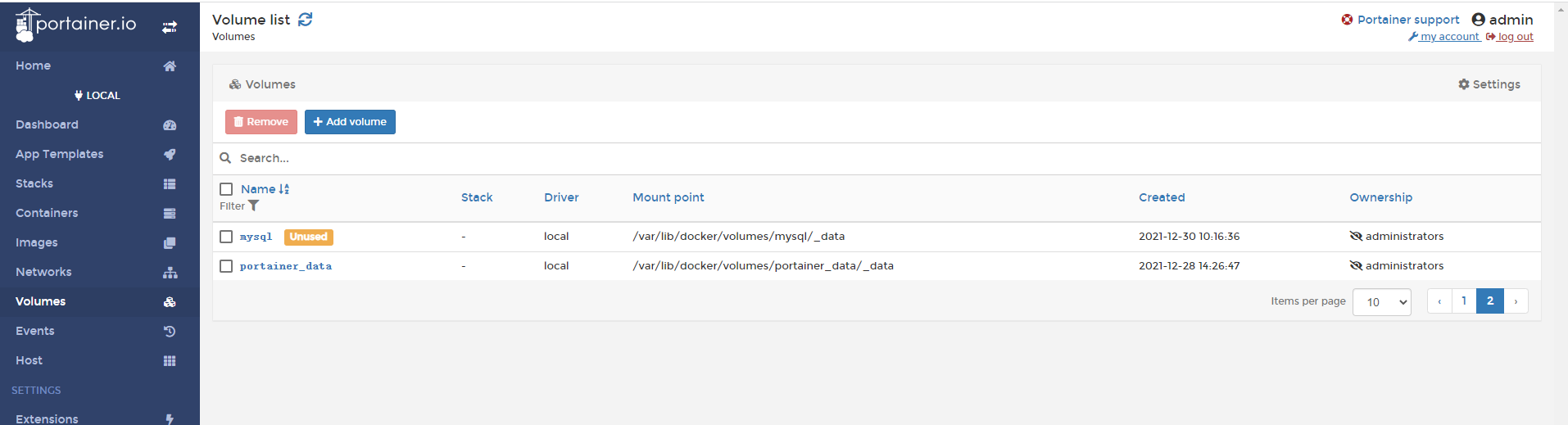Click the Volumes cubes icon in sidebar
The width and height of the screenshot is (1568, 425).
170,302
